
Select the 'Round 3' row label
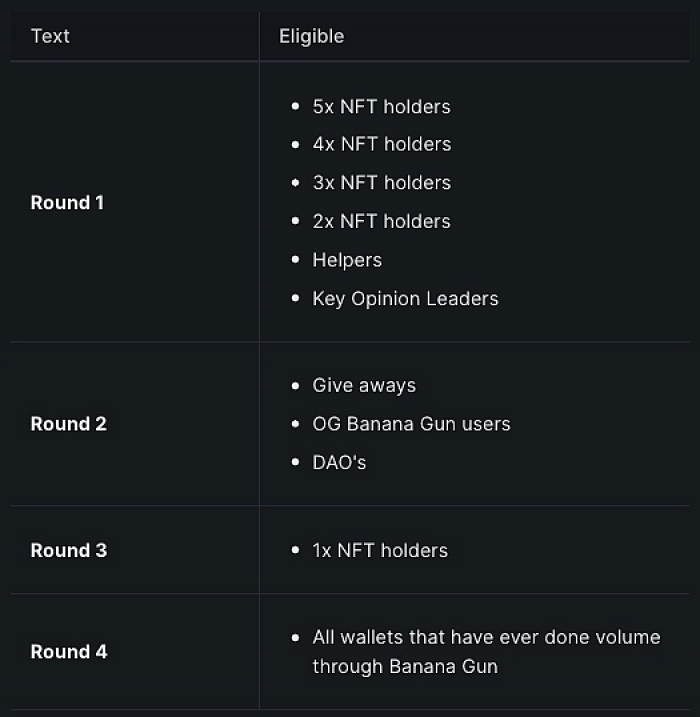[69, 550]
